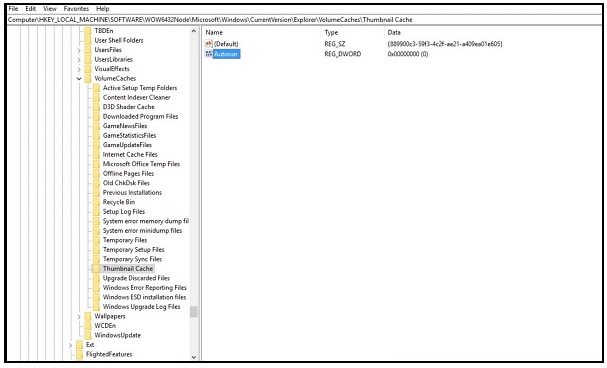
Task: Select the Autorun value name
Action: coord(226,54)
